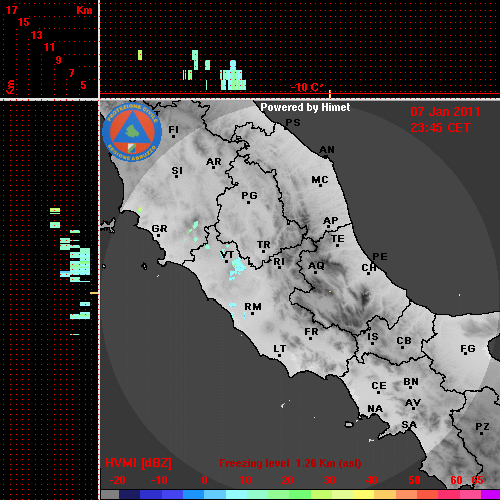
Task: Select the AP city label on map
Action: [331, 221]
